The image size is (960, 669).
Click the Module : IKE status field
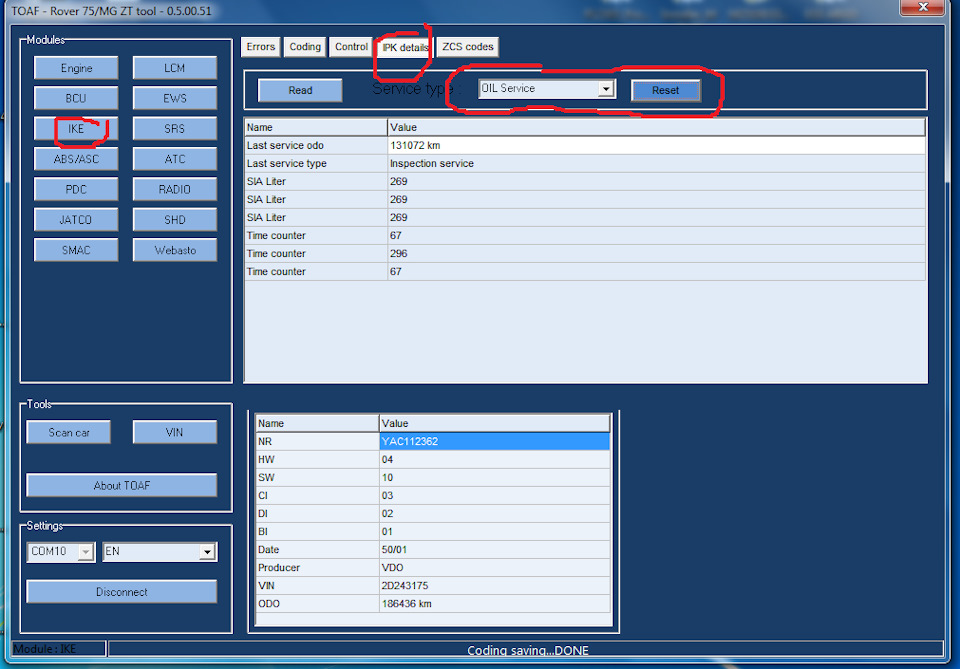click(59, 649)
